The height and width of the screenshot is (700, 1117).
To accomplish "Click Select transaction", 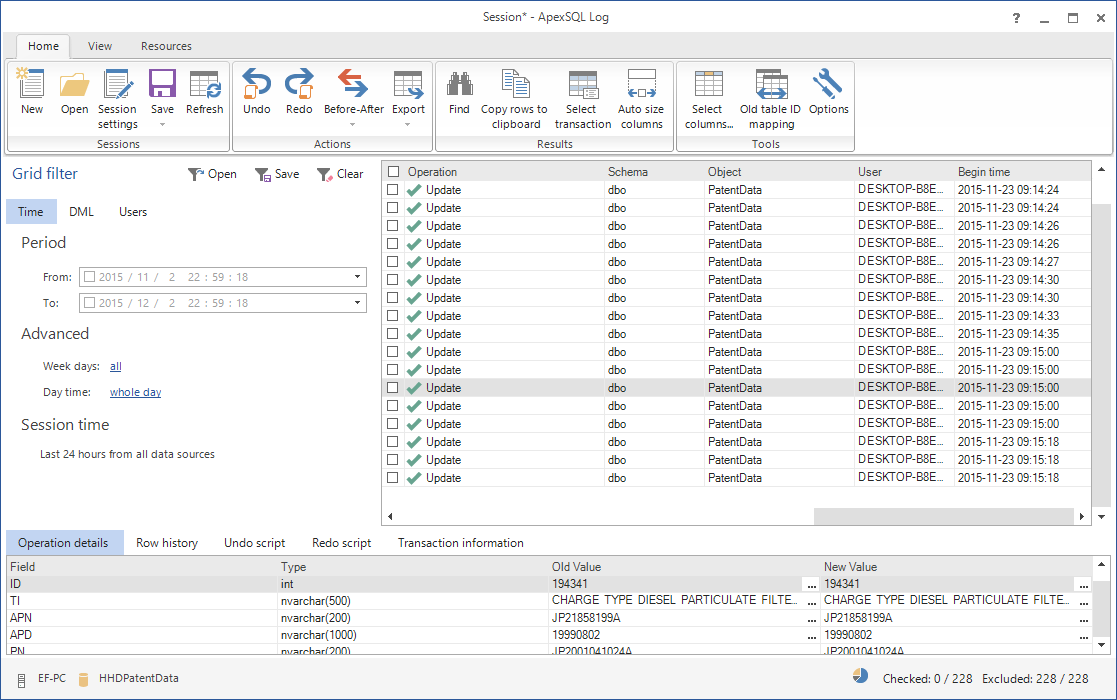I will point(583,98).
